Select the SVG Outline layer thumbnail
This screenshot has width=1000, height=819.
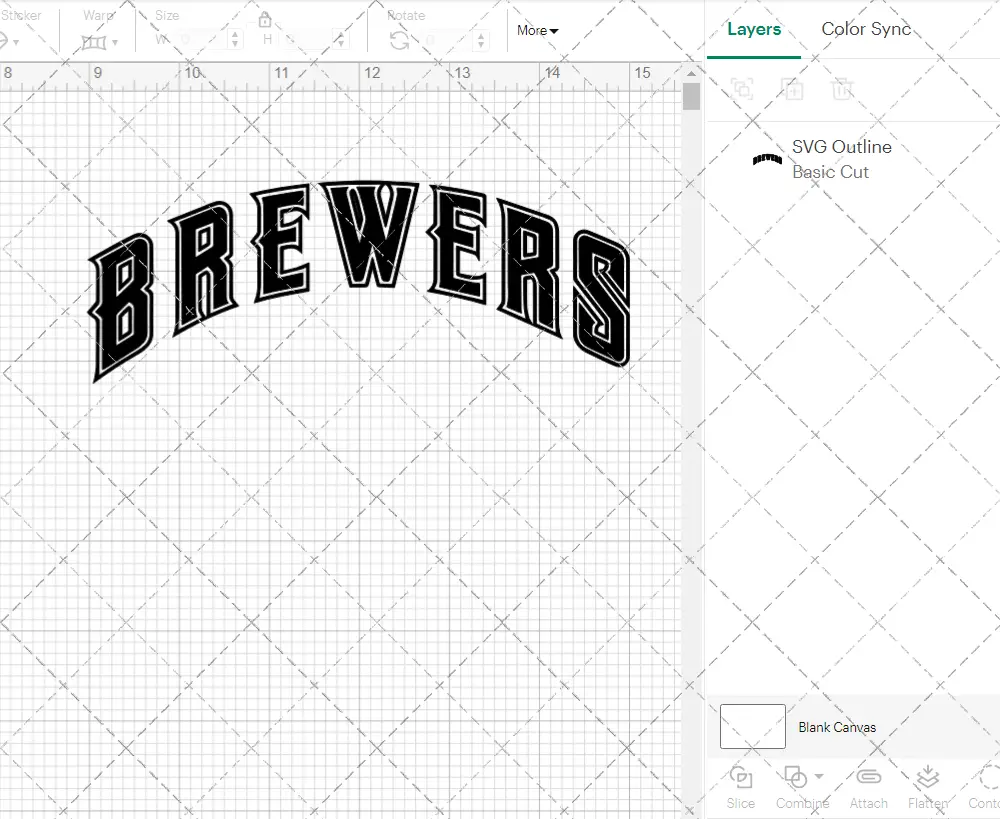tap(767, 159)
